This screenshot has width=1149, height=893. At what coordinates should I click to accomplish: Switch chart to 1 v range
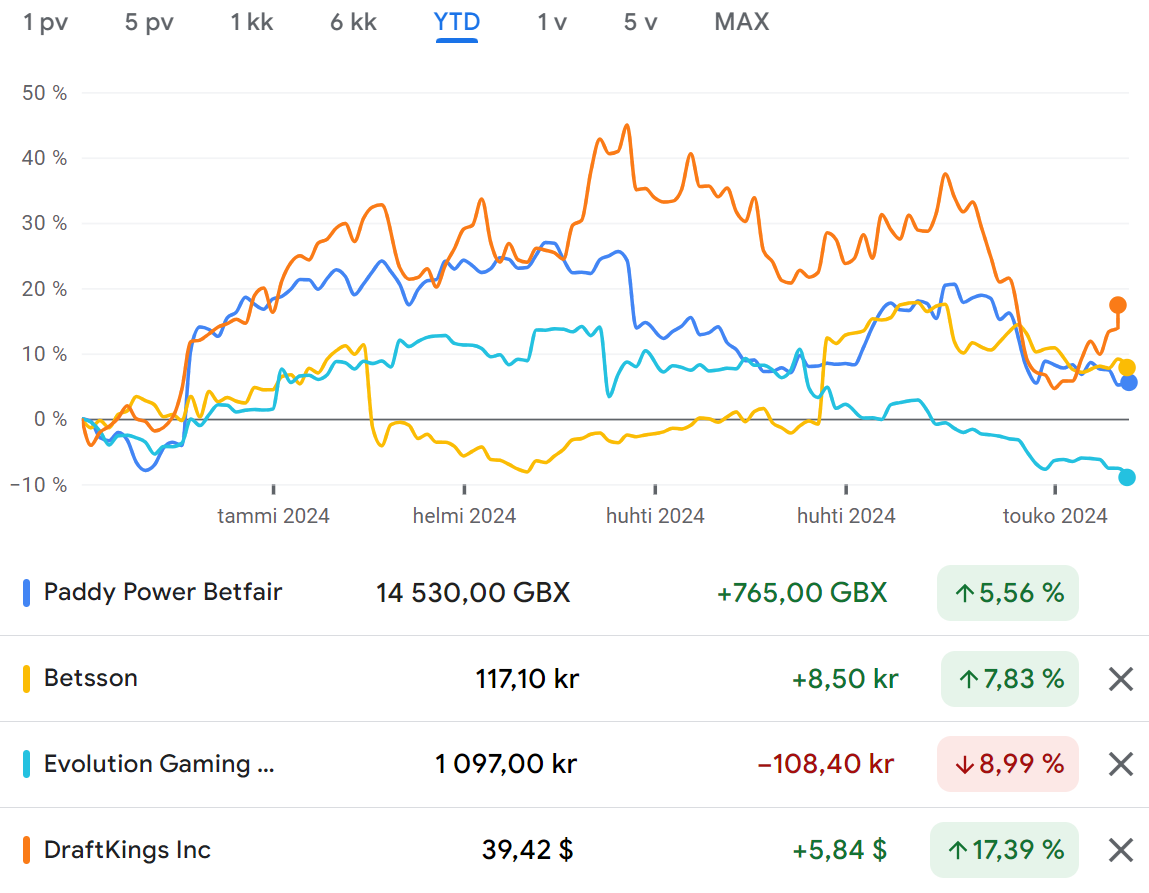point(552,22)
